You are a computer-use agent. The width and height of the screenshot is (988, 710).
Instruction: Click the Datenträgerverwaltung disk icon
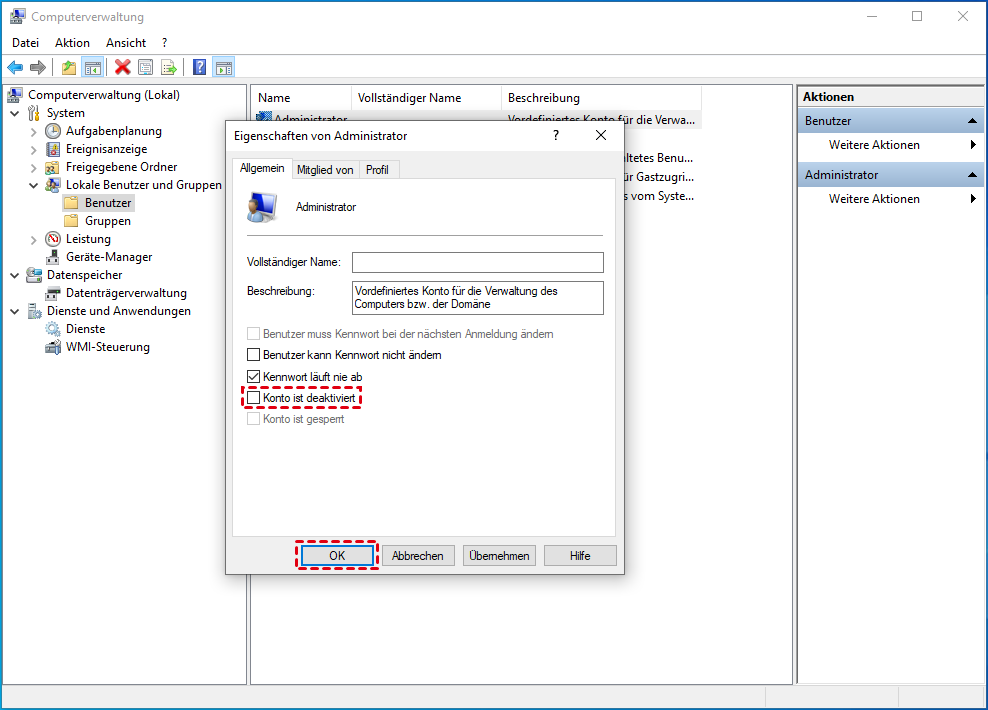pos(53,294)
